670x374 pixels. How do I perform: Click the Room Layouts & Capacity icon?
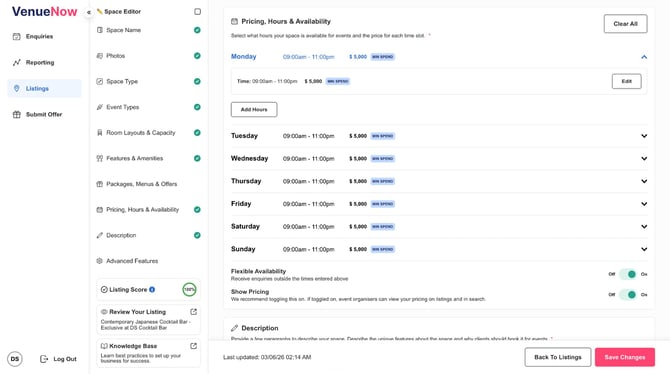100,133
